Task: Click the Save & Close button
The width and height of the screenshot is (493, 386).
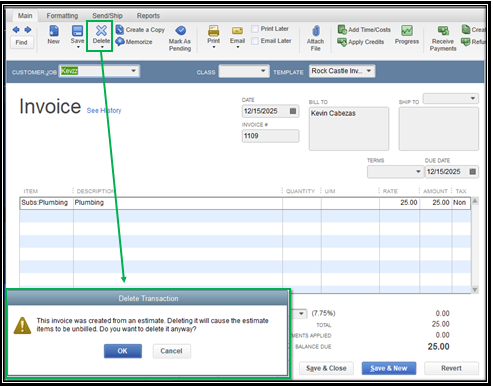Action: point(326,368)
